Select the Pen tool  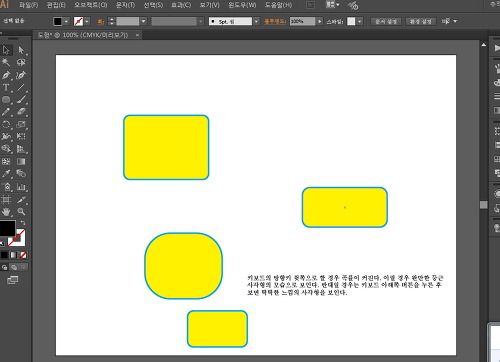(6, 75)
